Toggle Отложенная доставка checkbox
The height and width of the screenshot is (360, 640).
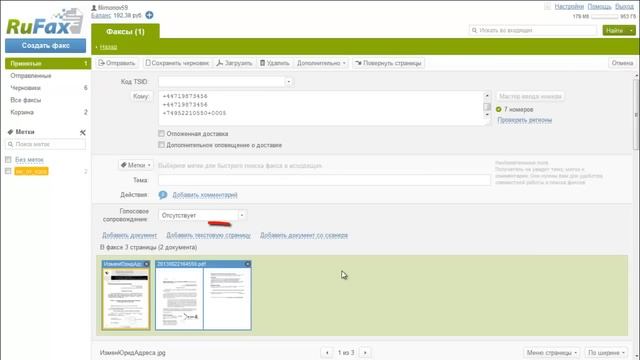tap(162, 133)
